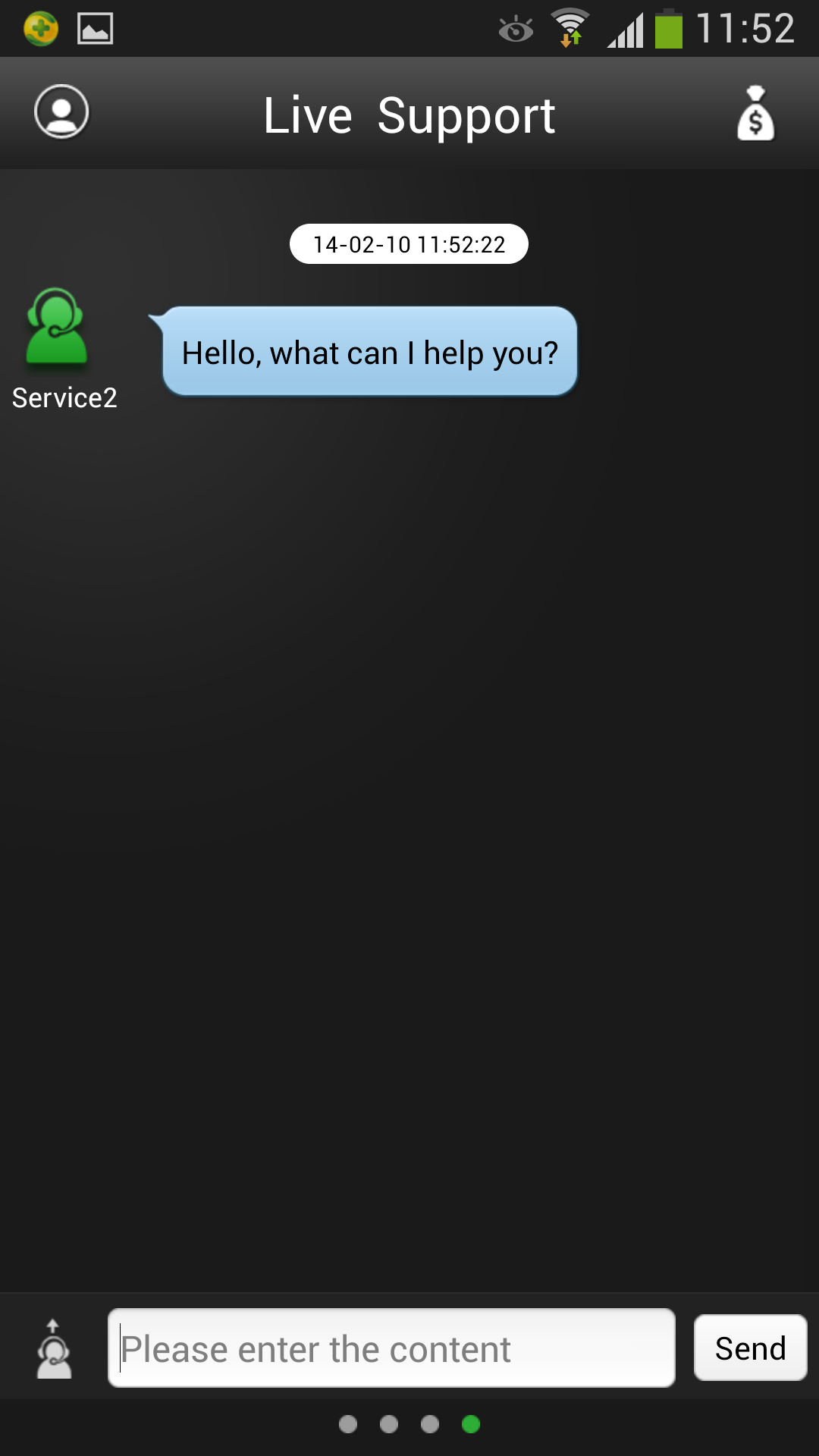Open the yellow plus notification icon
Screen dimensions: 819x1456
(41, 29)
